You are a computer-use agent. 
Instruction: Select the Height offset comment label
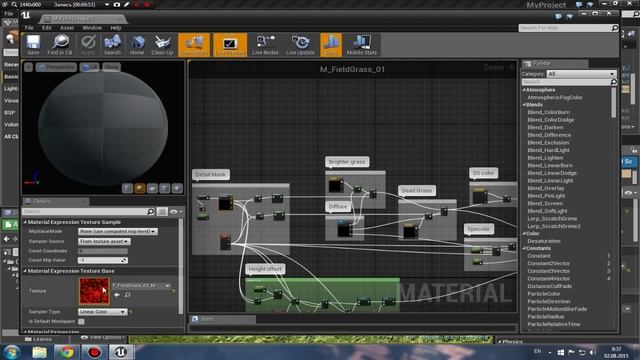[266, 269]
